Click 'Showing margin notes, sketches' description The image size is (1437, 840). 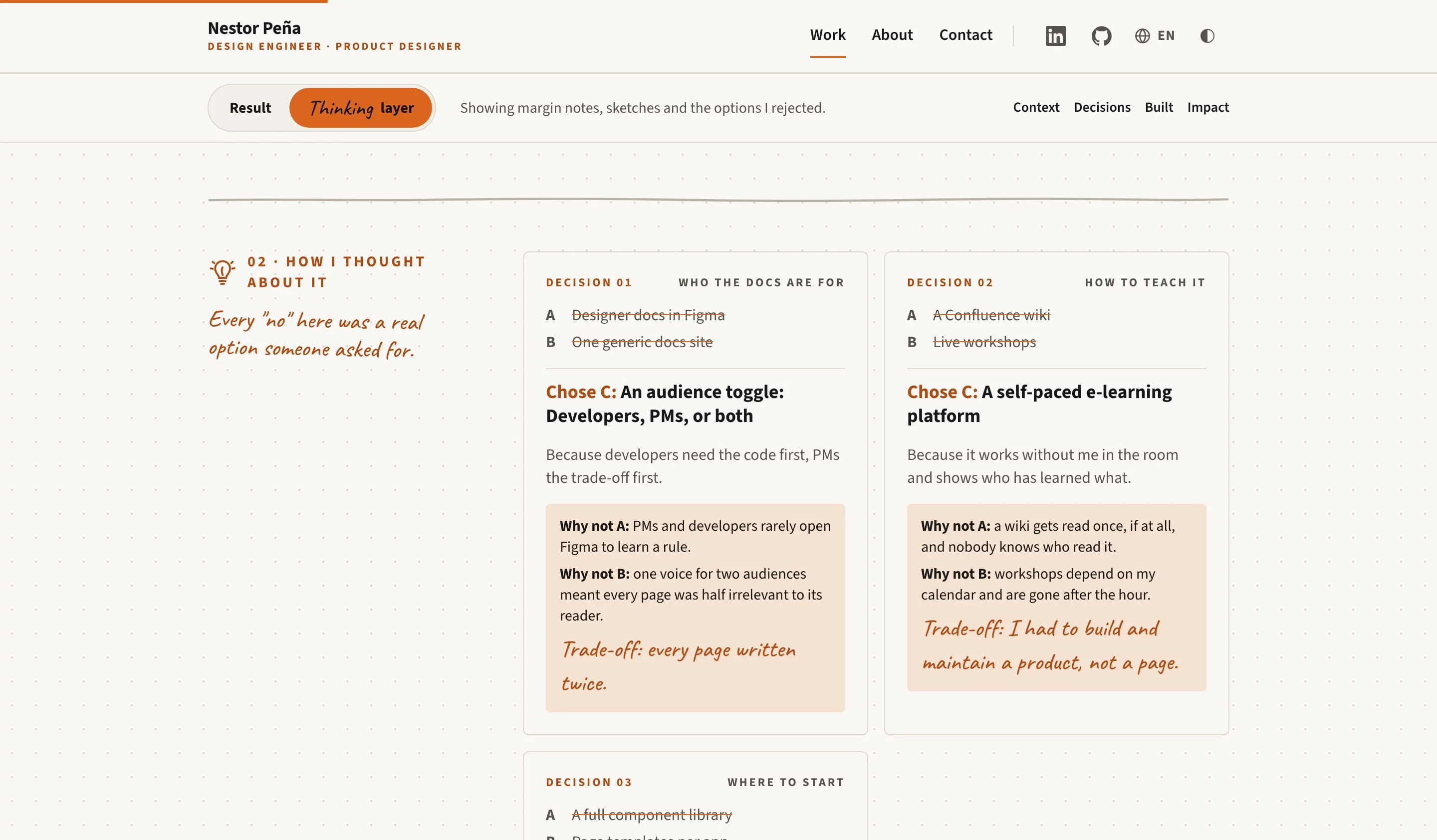coord(643,108)
